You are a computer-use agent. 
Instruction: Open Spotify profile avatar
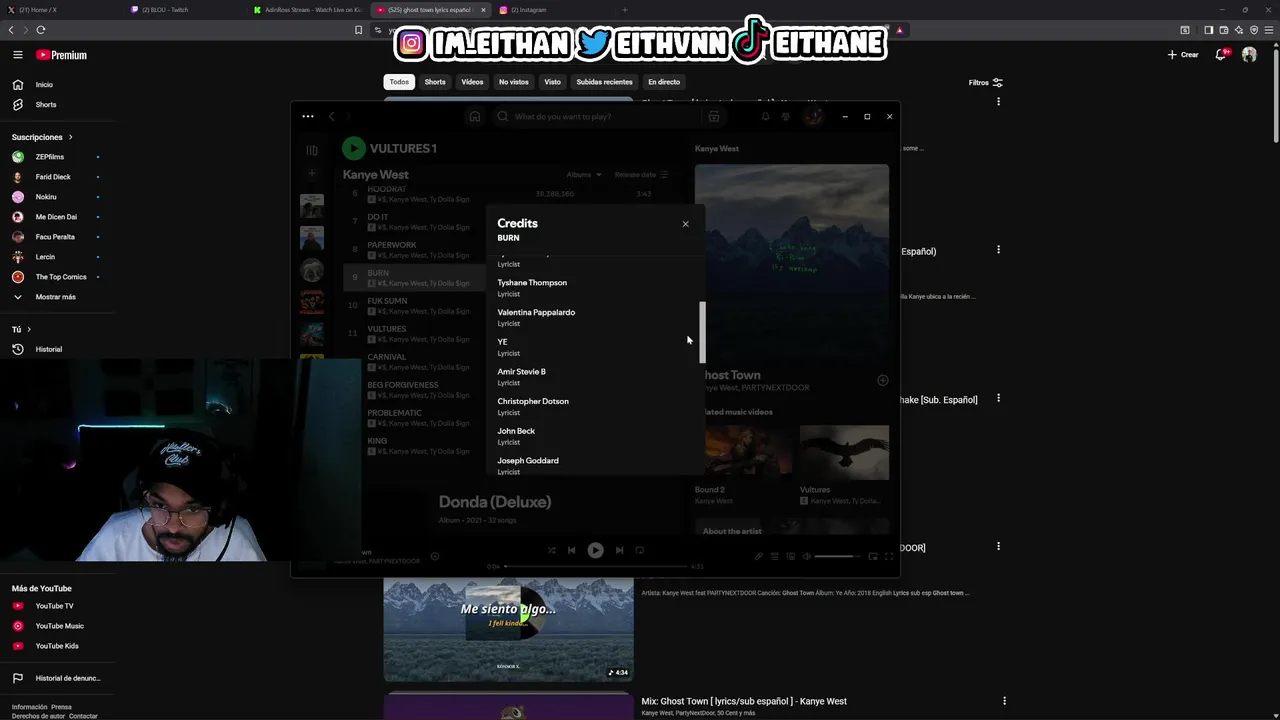(x=814, y=116)
